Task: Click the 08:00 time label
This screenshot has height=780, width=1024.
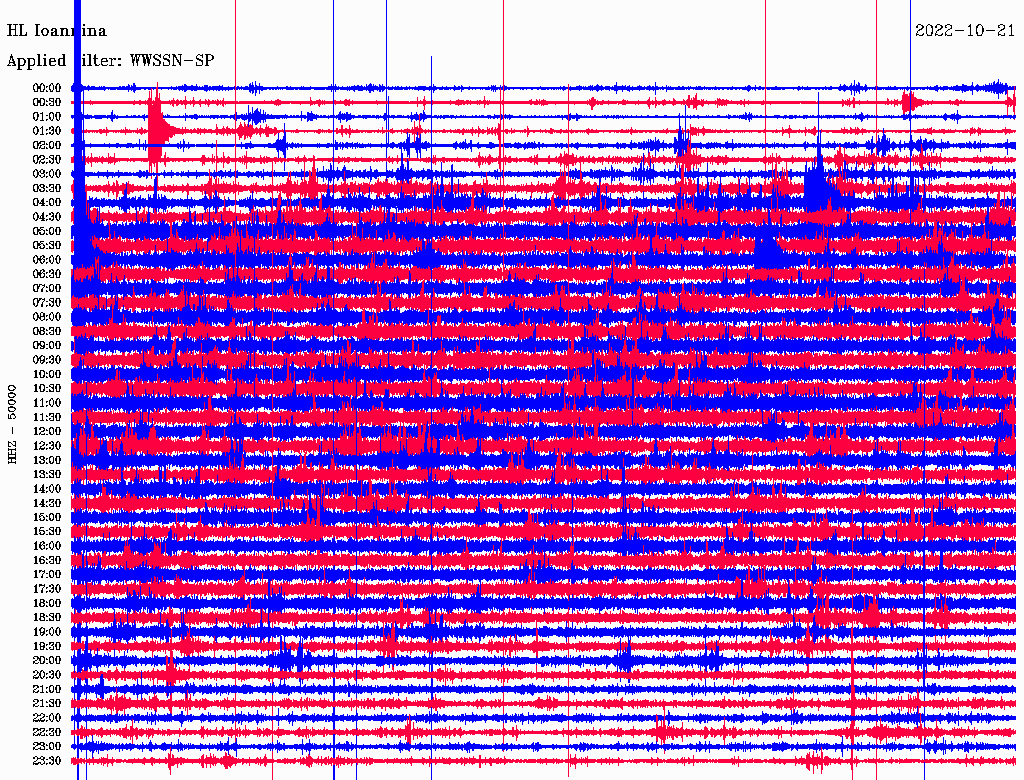Action: coord(47,317)
